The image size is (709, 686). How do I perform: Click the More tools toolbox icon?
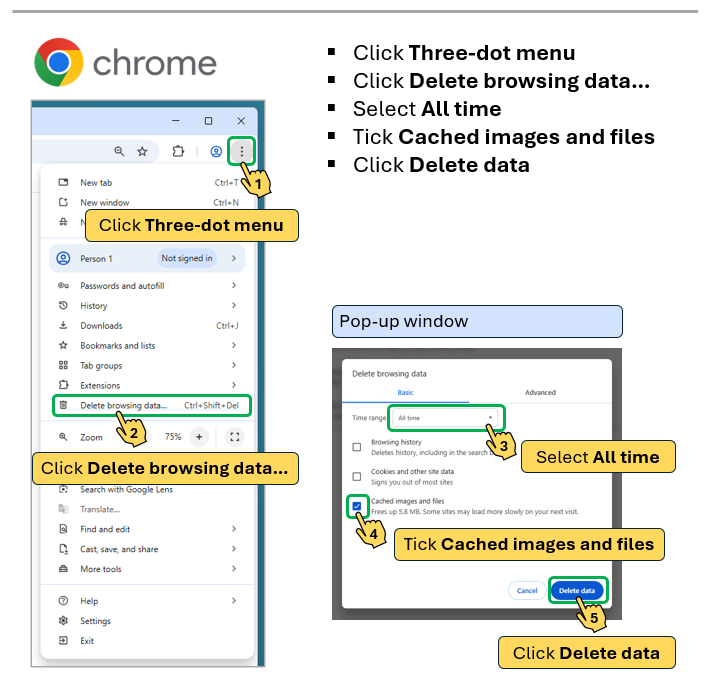click(x=63, y=568)
